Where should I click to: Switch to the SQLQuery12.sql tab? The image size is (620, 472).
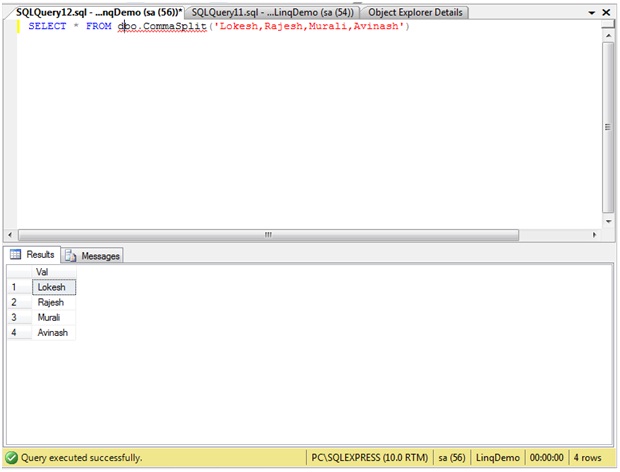[99, 12]
